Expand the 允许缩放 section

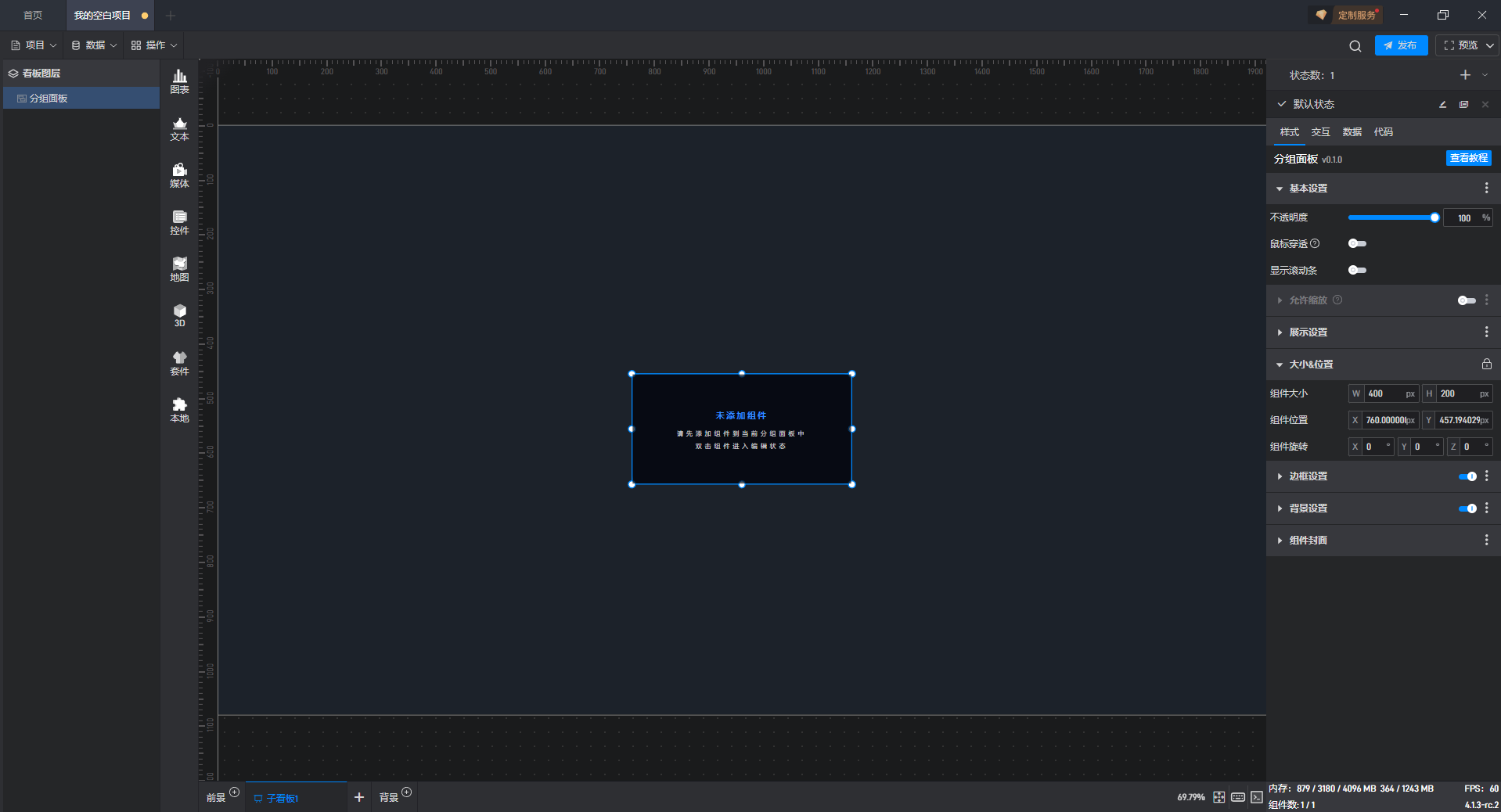click(1280, 300)
